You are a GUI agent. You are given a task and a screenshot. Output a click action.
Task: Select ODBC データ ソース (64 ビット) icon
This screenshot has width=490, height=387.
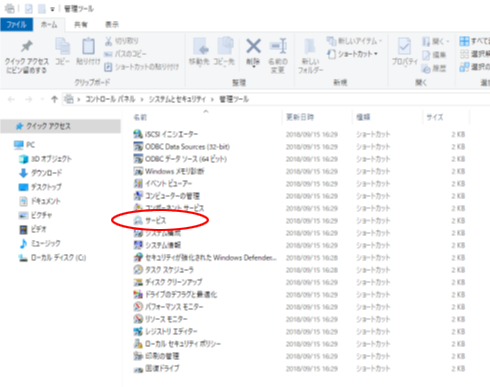click(x=138, y=159)
